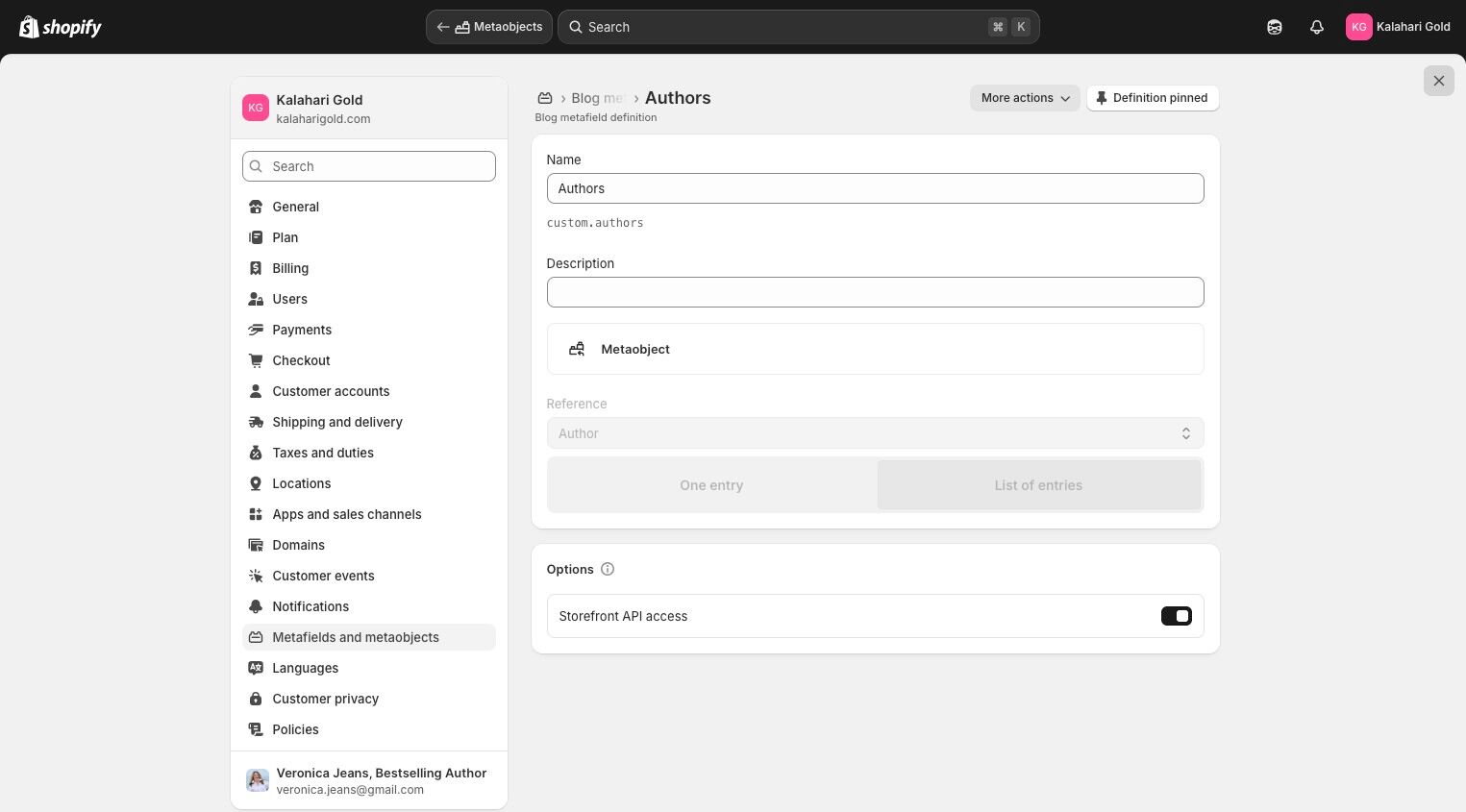Click the Billing icon in sidebar
This screenshot has height=812, width=1466.
click(256, 268)
